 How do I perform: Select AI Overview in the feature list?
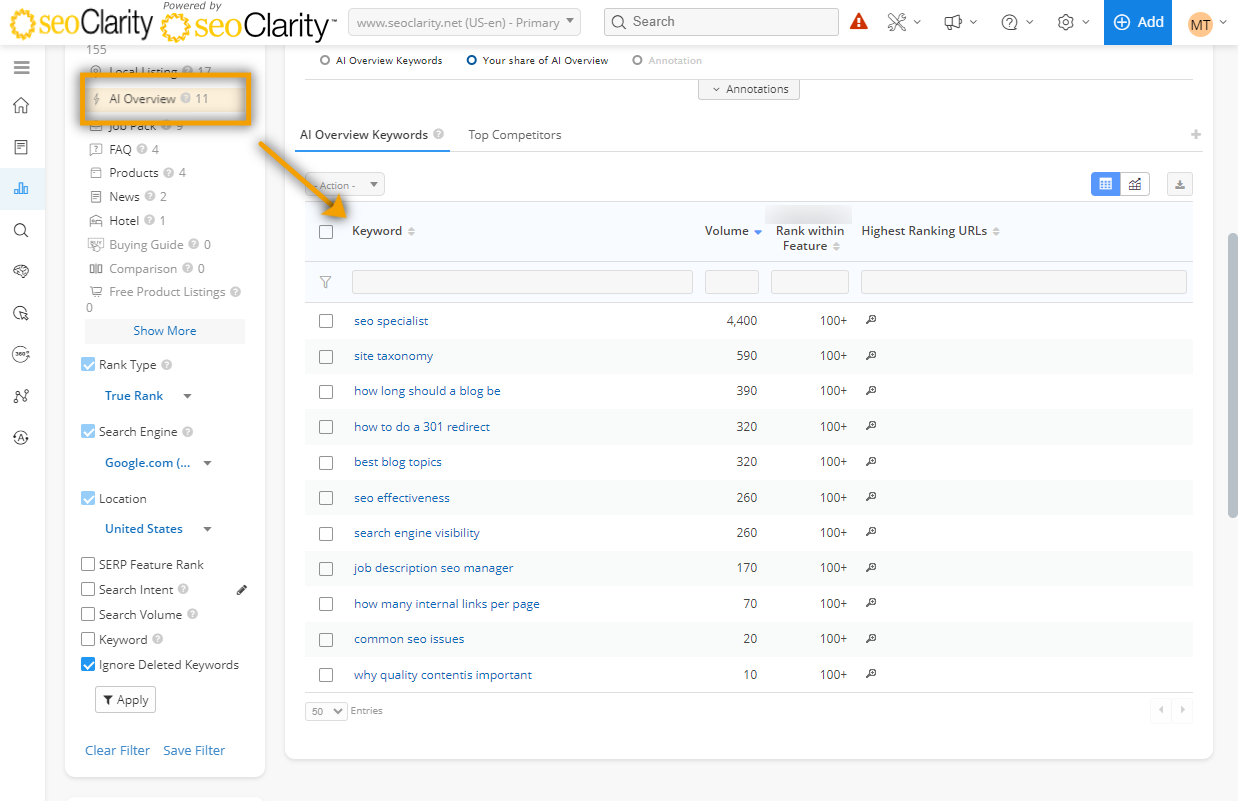(x=142, y=99)
